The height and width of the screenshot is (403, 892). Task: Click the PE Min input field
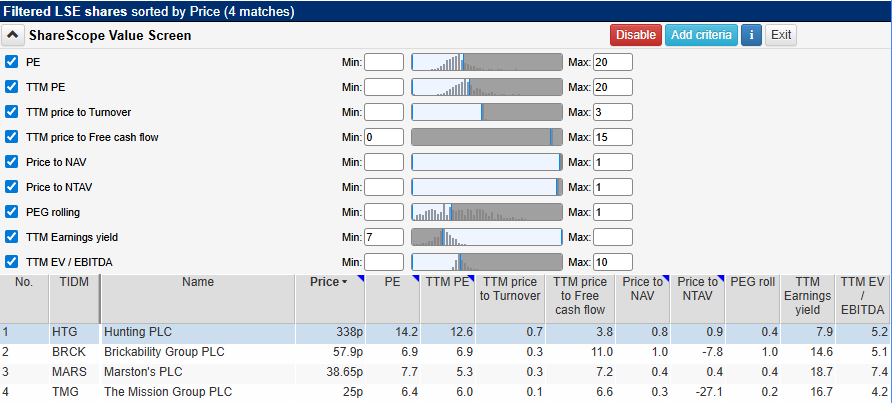point(384,62)
